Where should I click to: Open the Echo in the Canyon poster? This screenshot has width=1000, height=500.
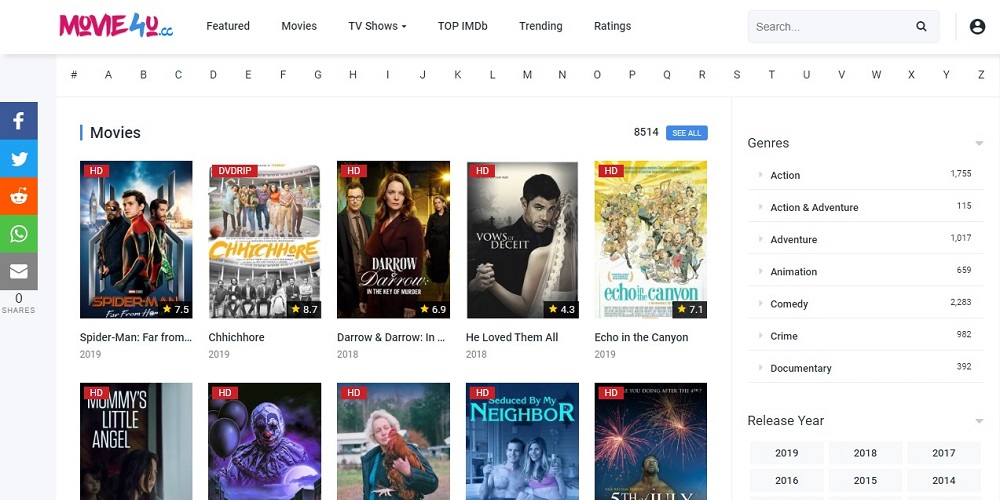click(651, 239)
